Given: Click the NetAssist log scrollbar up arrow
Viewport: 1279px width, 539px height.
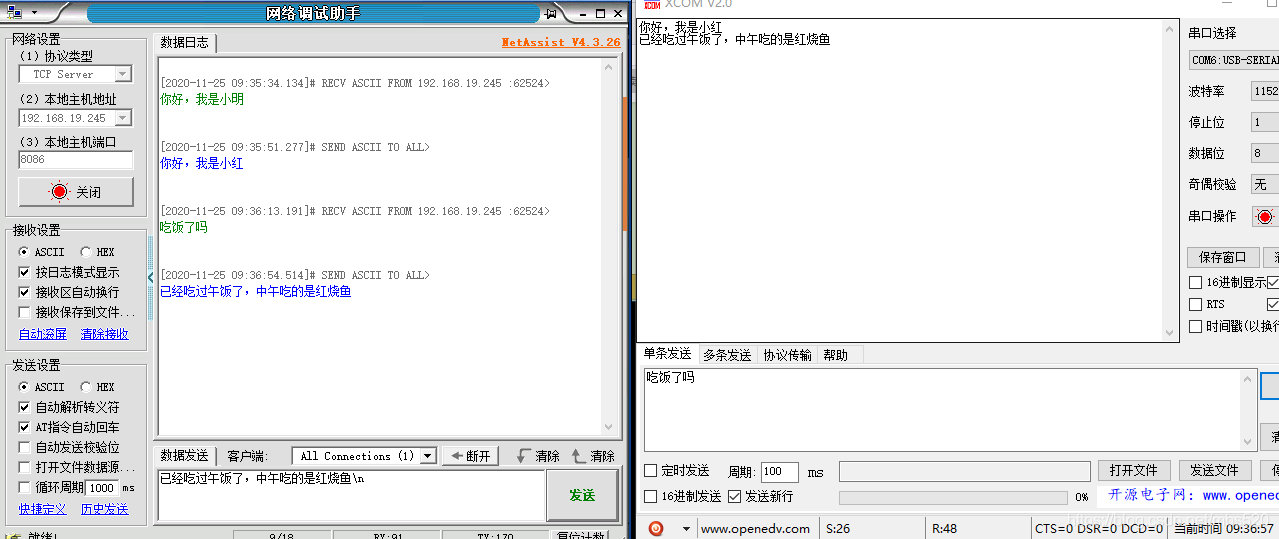Looking at the screenshot, I should (x=609, y=67).
